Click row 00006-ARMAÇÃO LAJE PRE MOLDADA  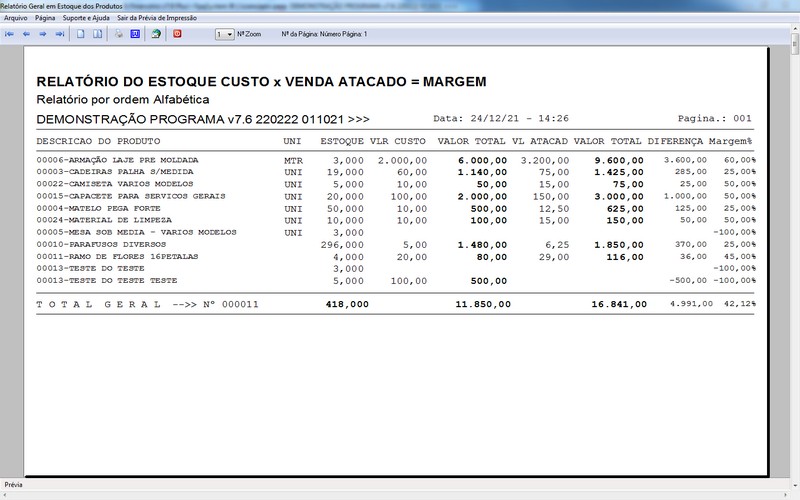(395, 160)
